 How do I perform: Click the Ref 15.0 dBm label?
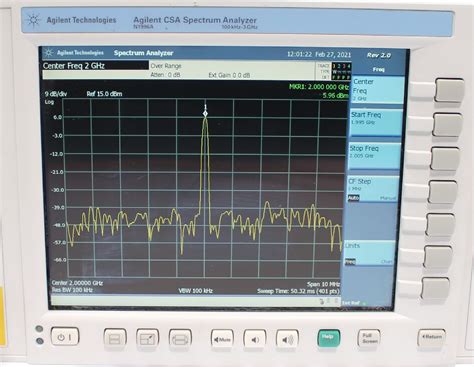(x=104, y=94)
